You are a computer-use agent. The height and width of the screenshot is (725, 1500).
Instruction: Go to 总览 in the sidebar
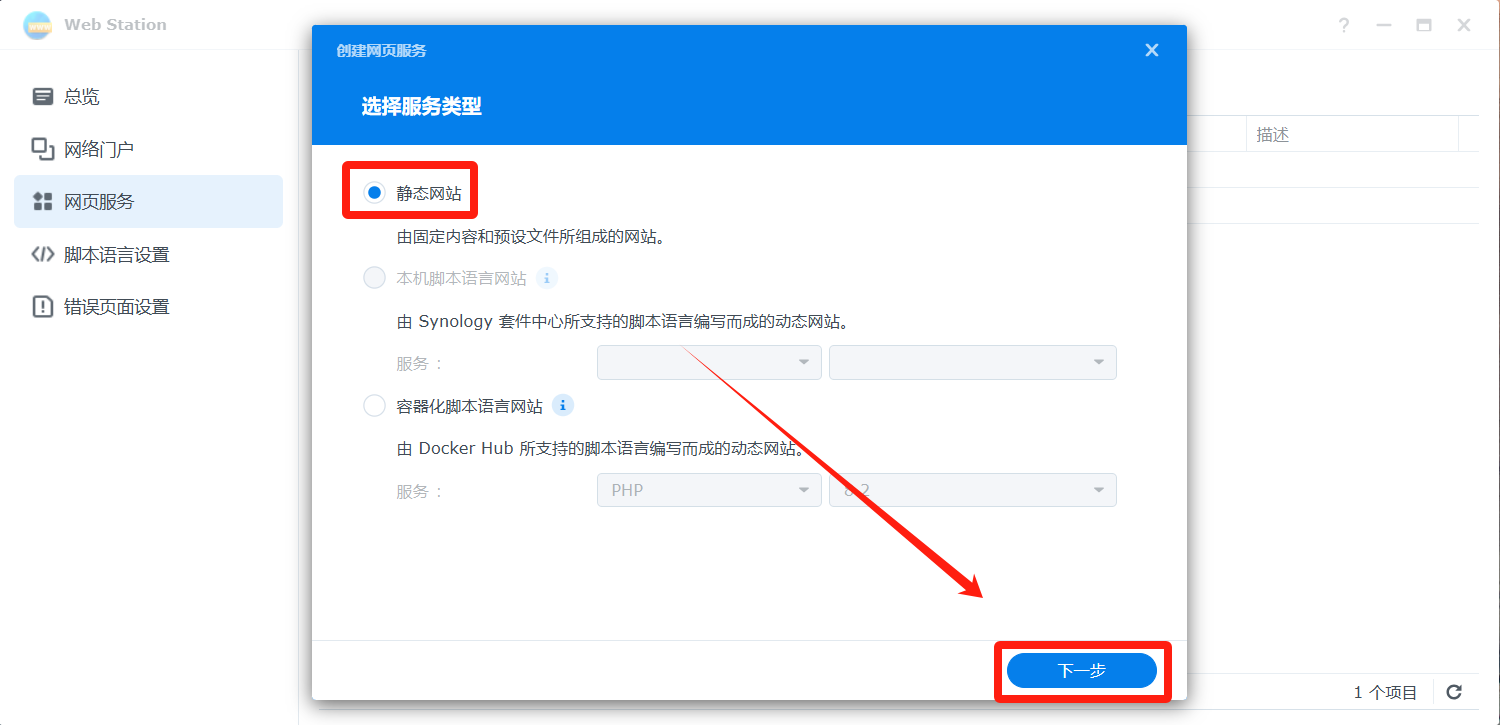[x=82, y=97]
